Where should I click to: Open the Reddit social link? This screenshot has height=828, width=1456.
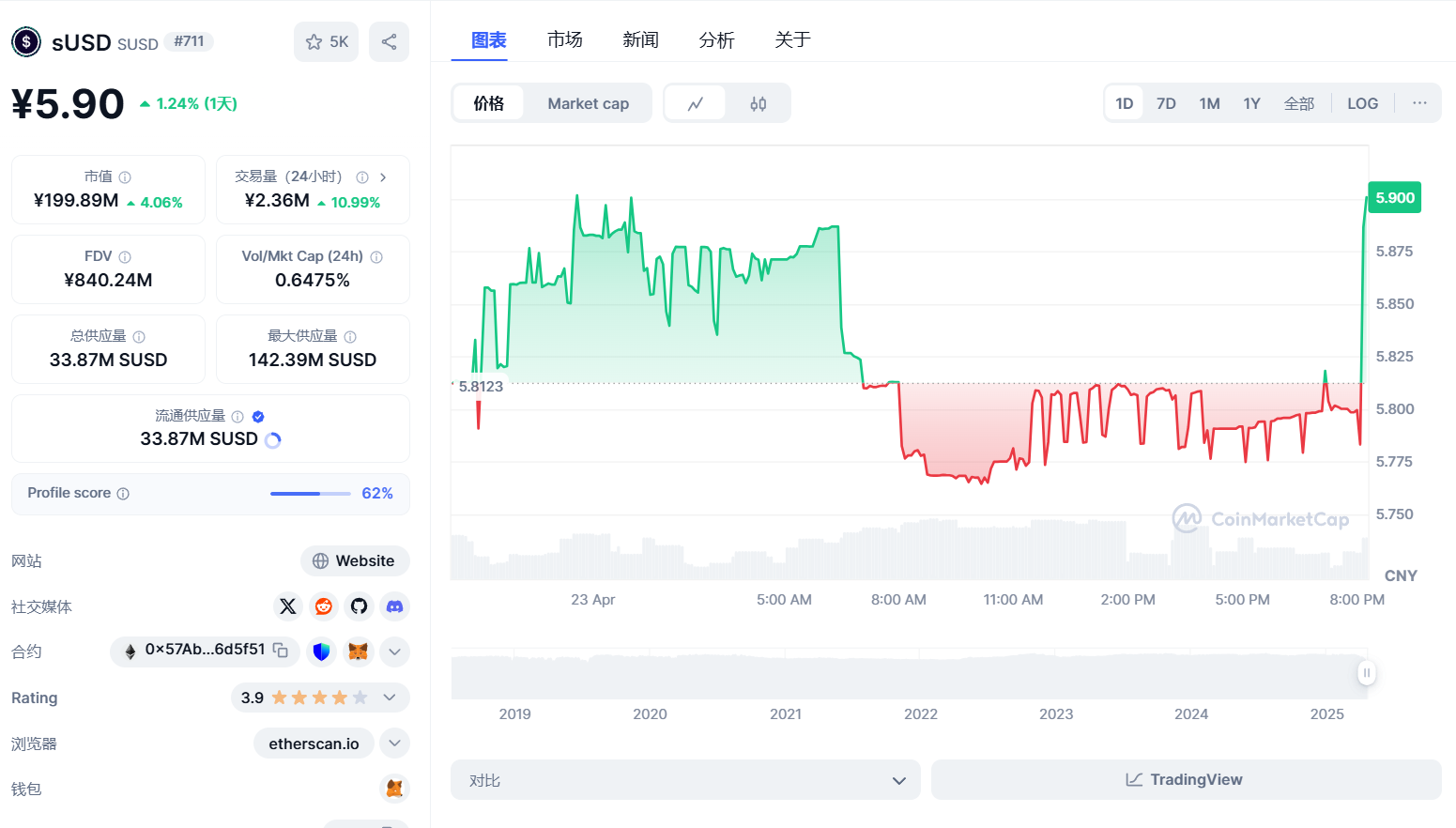click(x=324, y=606)
